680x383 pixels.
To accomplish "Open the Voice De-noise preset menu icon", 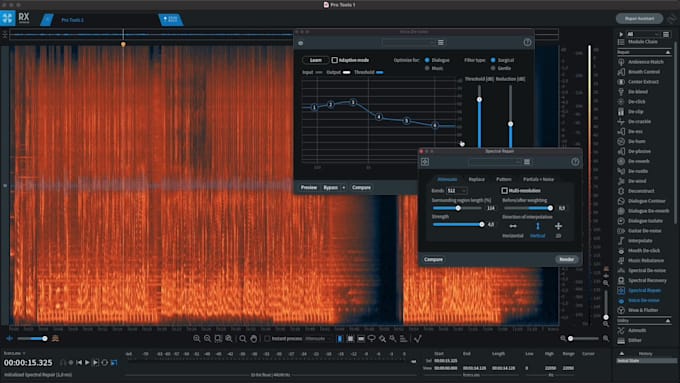I will coord(441,43).
